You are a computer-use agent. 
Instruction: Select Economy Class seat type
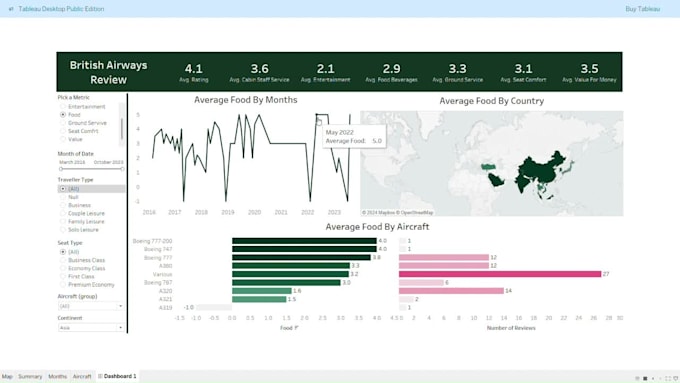coord(63,268)
